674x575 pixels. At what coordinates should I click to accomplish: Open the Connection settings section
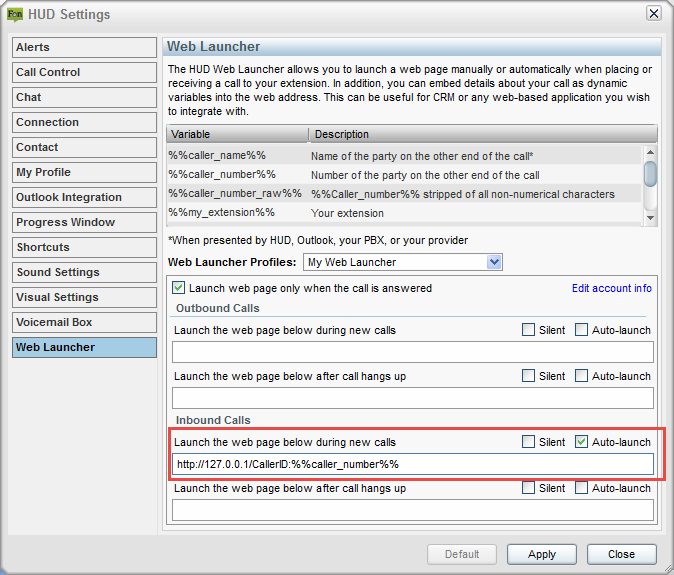[x=84, y=122]
